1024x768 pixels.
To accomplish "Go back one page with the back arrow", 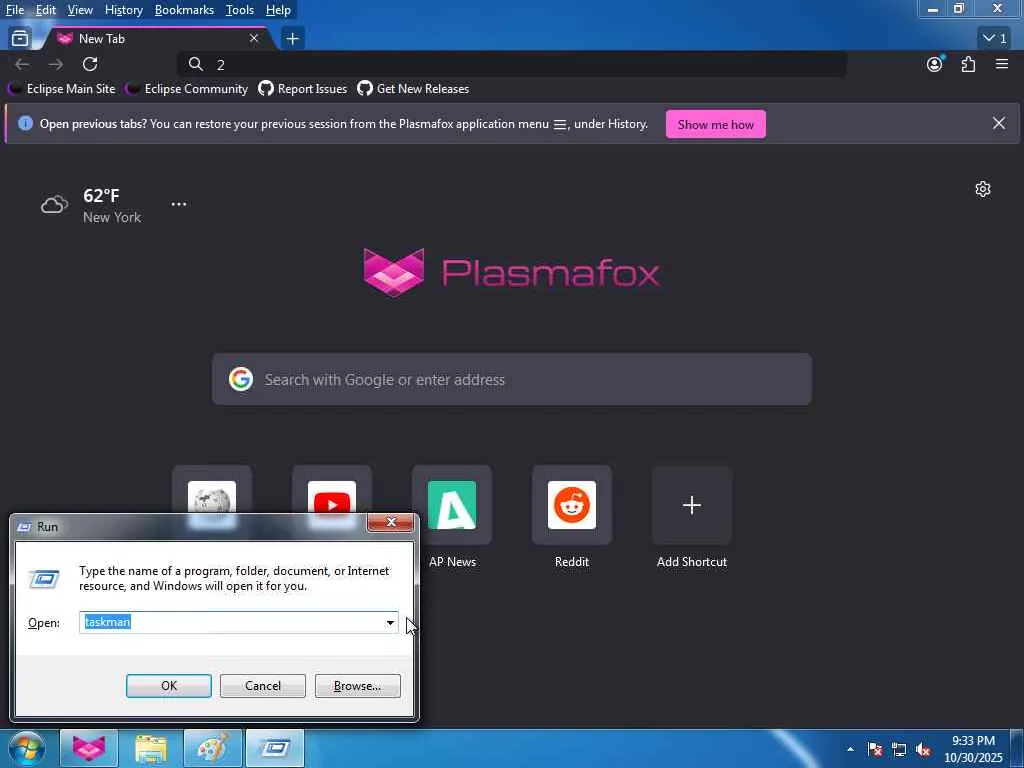I will (x=22, y=64).
